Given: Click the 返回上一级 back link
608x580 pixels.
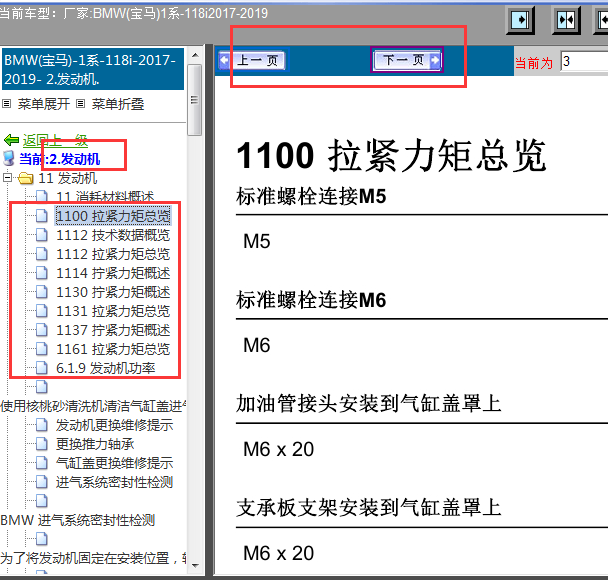Looking at the screenshot, I should coord(55,140).
